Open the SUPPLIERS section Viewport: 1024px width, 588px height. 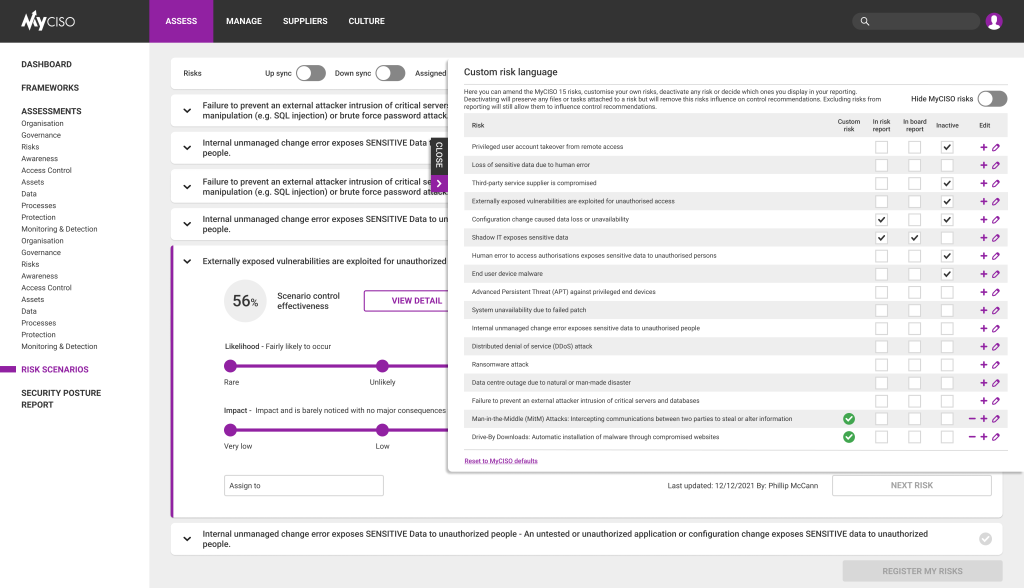tap(304, 20)
